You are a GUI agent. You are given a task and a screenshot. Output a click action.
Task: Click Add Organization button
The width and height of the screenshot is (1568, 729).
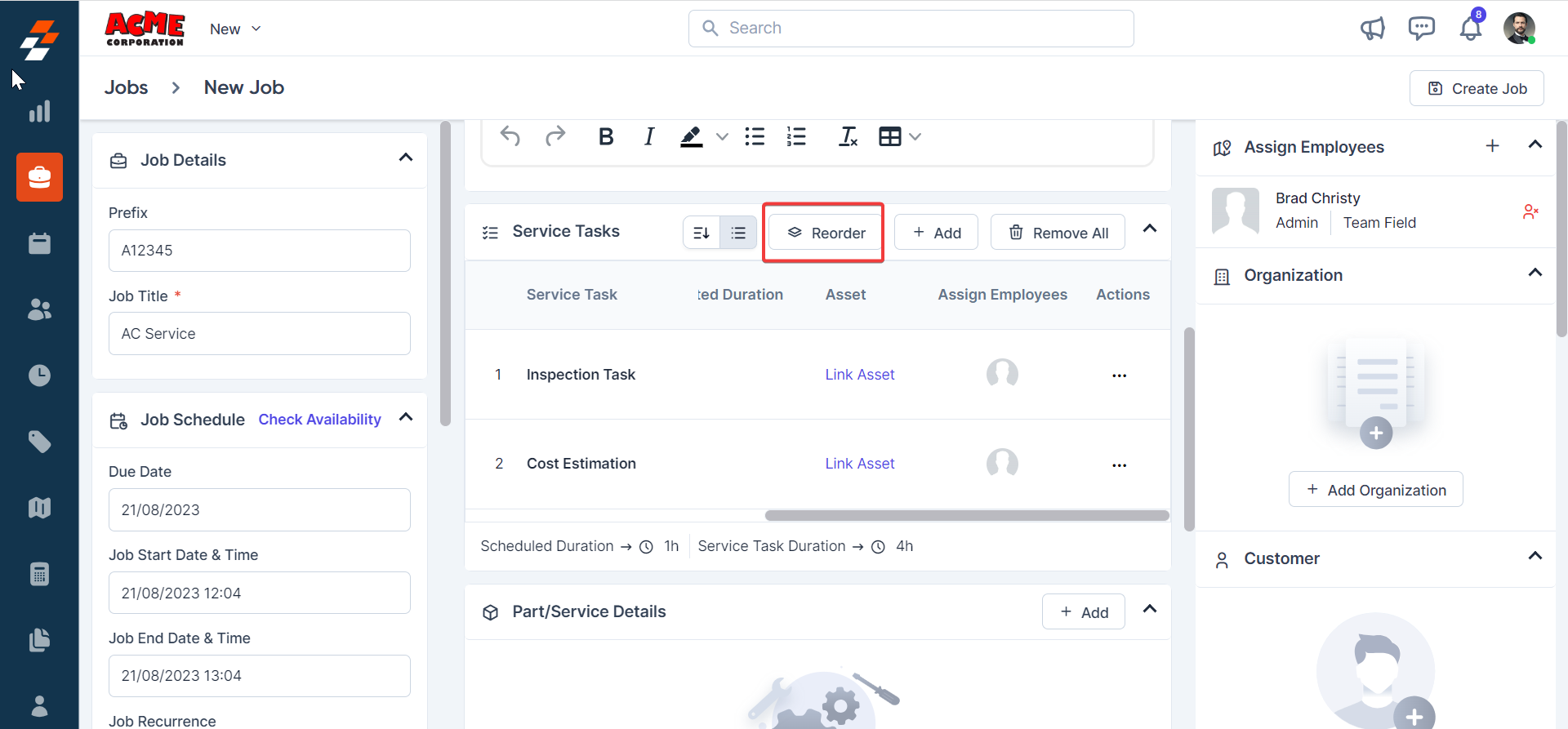pyautogui.click(x=1376, y=489)
